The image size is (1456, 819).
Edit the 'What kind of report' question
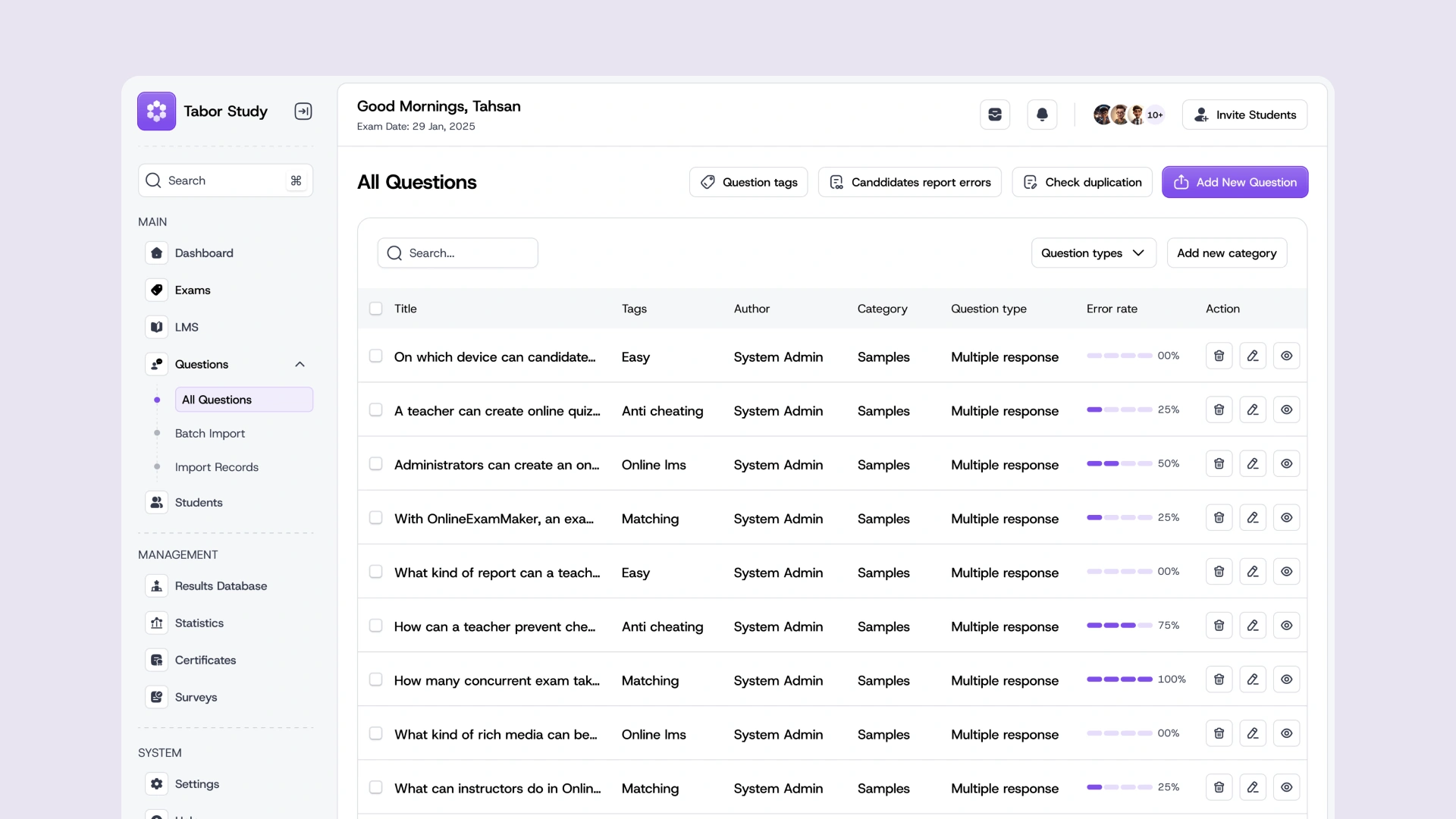point(1253,571)
